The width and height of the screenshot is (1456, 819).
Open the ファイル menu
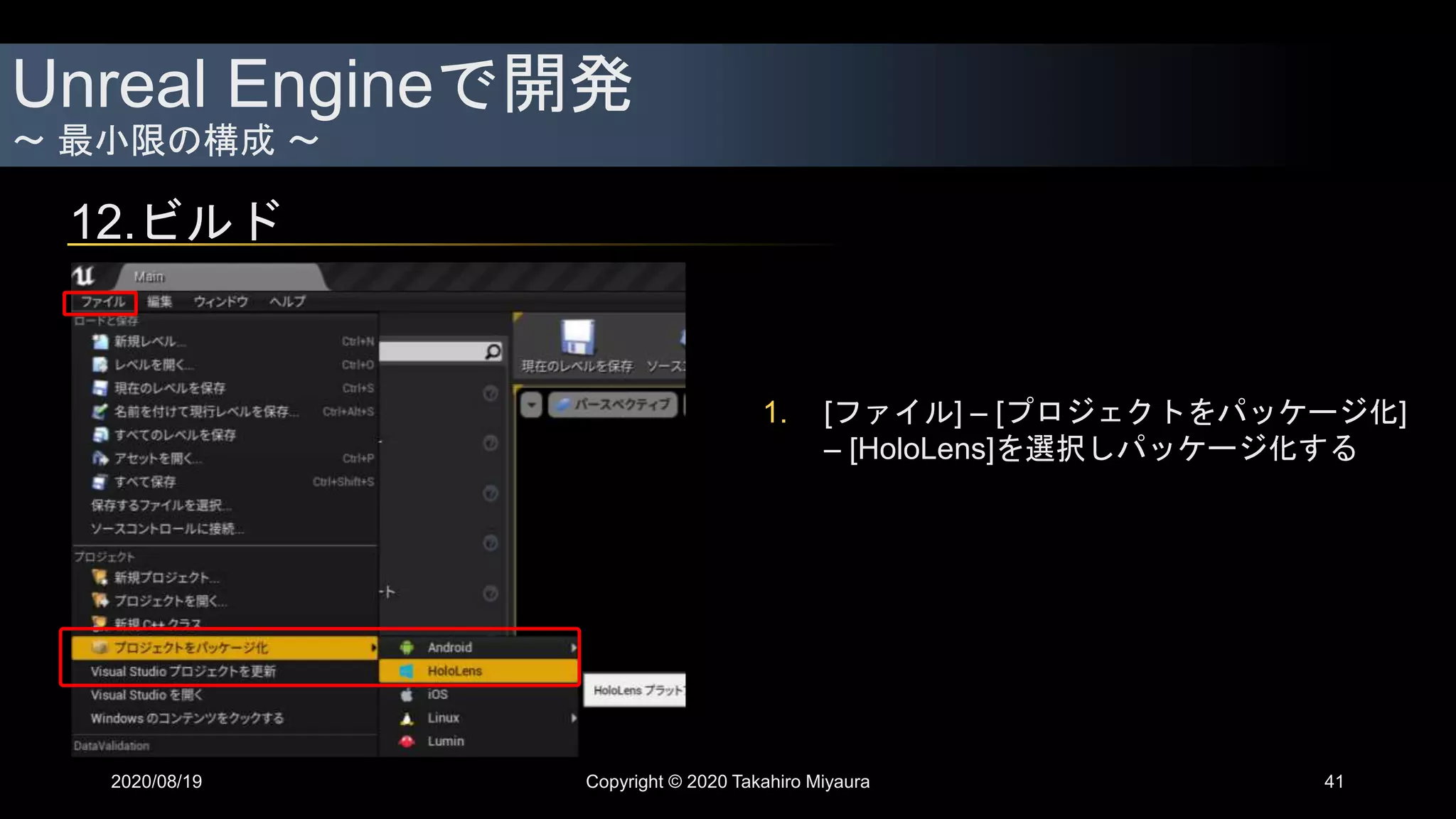(102, 302)
